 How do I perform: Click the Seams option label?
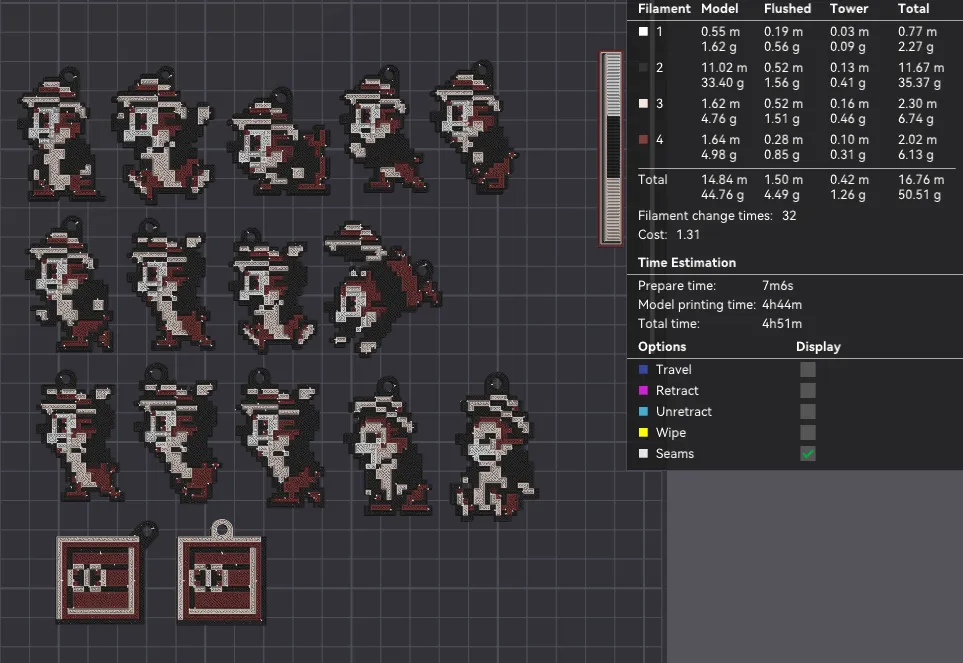[674, 454]
